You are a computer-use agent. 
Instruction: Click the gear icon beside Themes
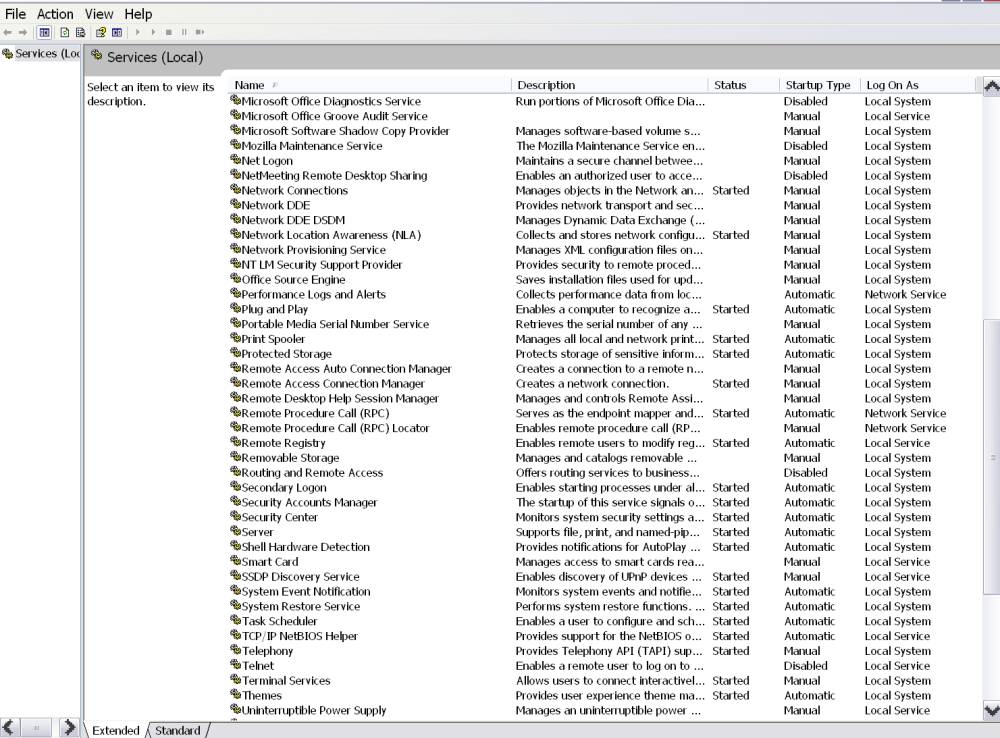pos(235,695)
